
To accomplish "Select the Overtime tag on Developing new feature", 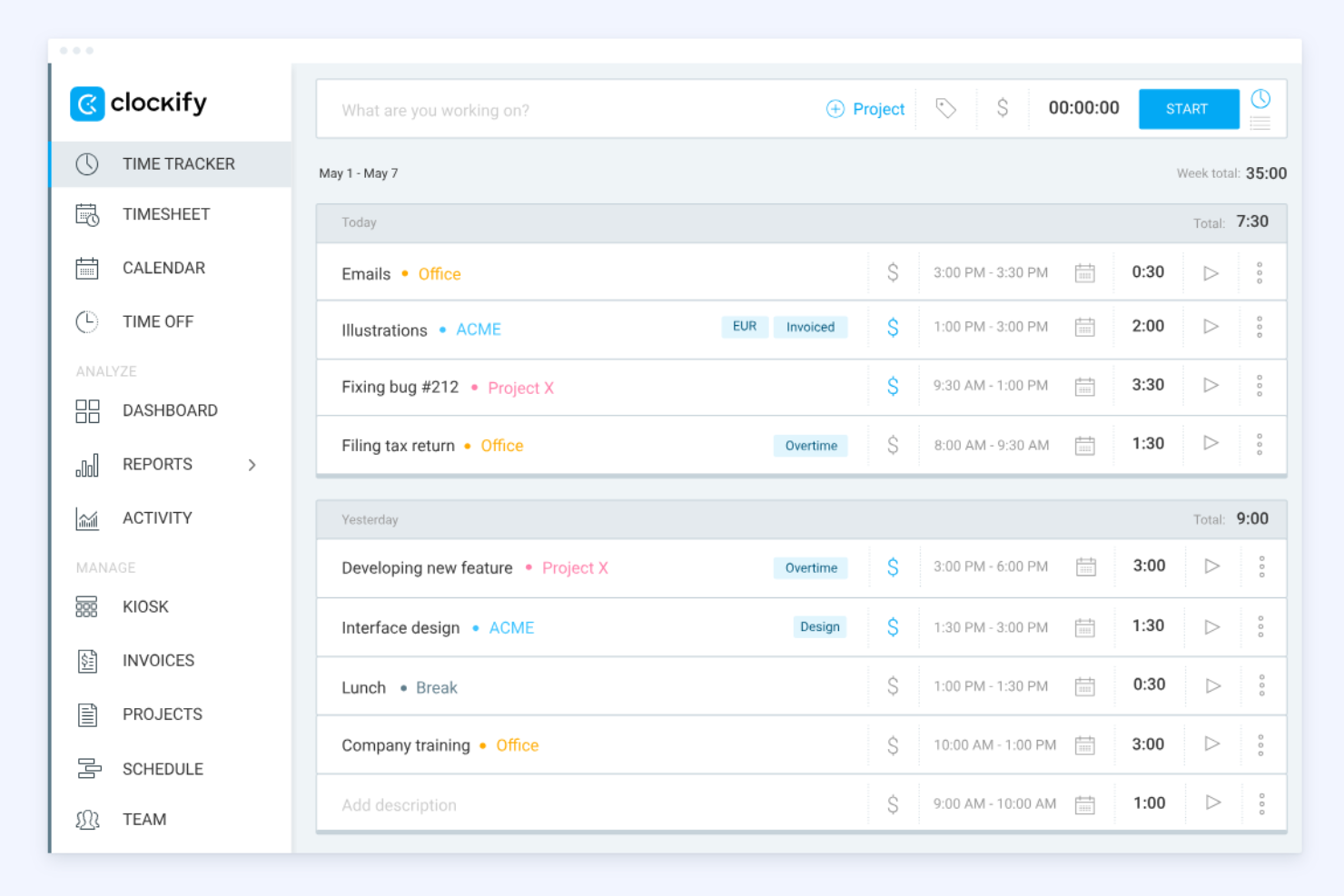I will coord(811,568).
